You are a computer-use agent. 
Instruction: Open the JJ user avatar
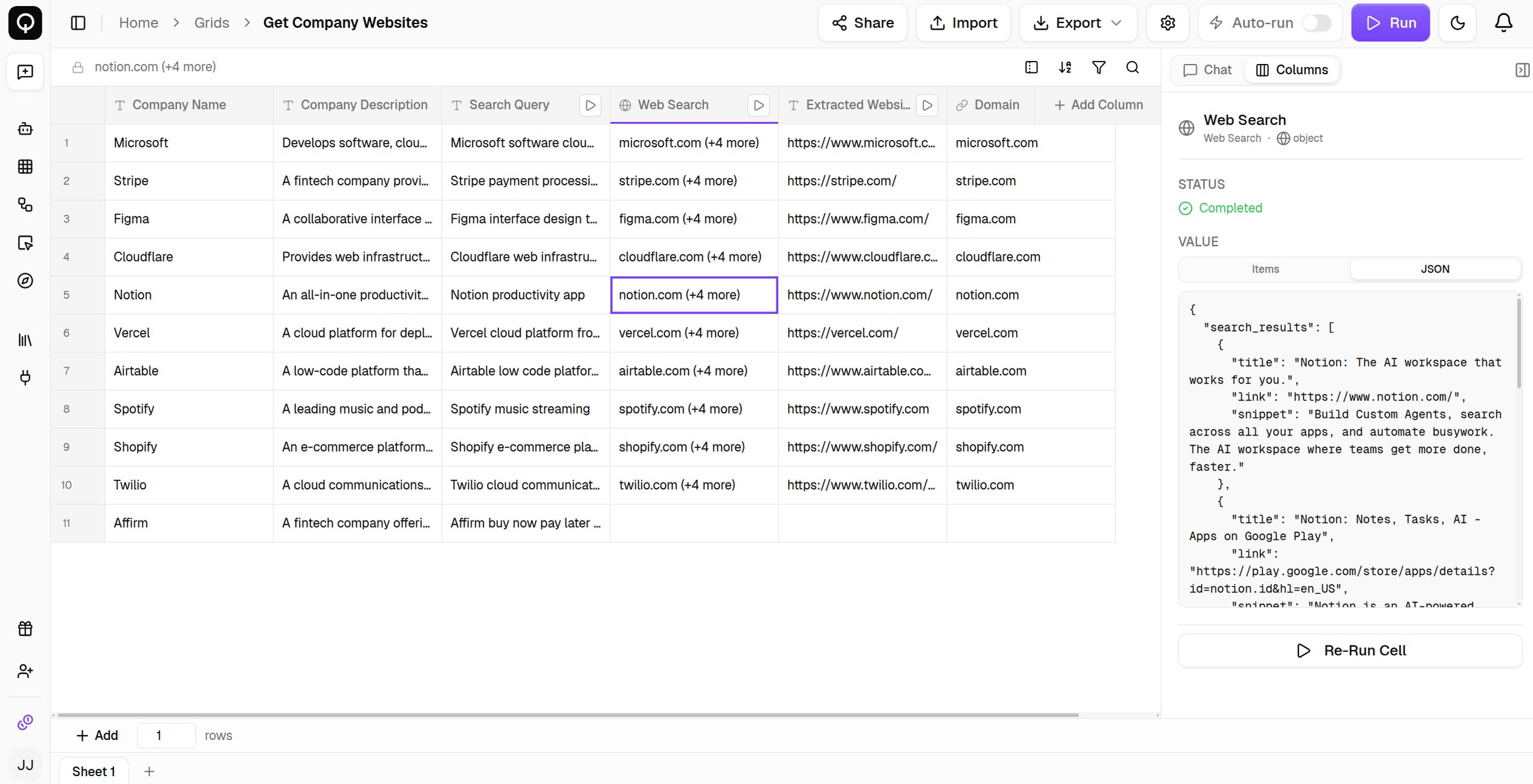(25, 765)
